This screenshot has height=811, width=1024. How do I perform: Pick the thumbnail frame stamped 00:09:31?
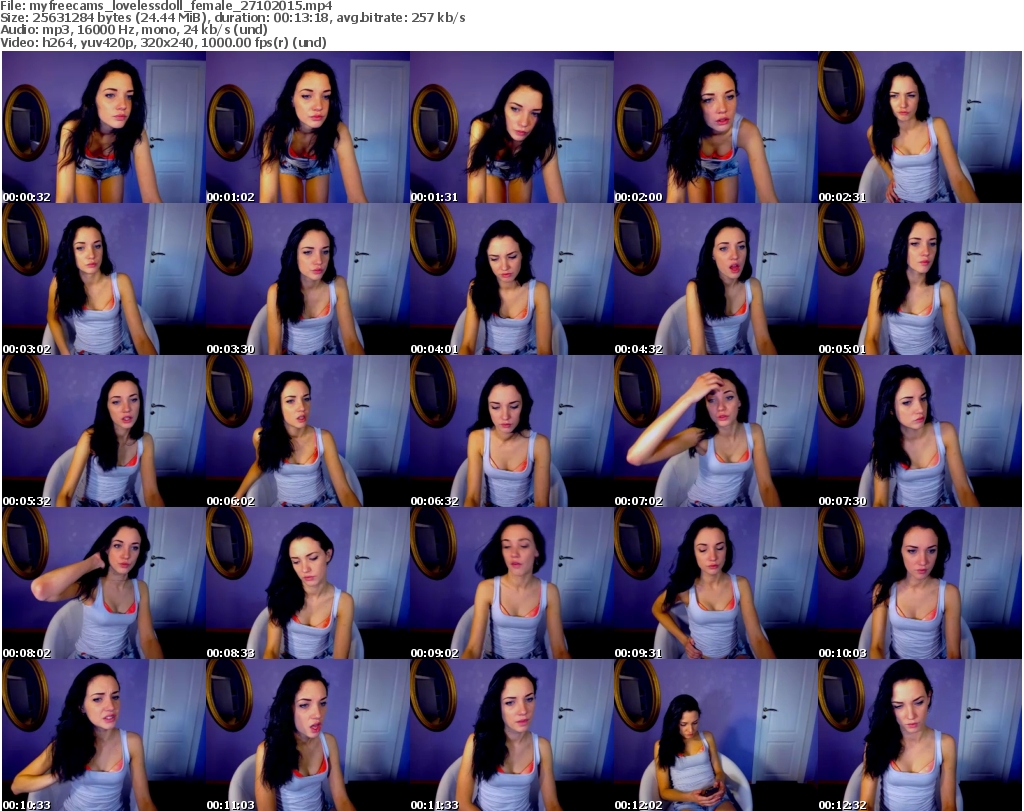pos(715,583)
